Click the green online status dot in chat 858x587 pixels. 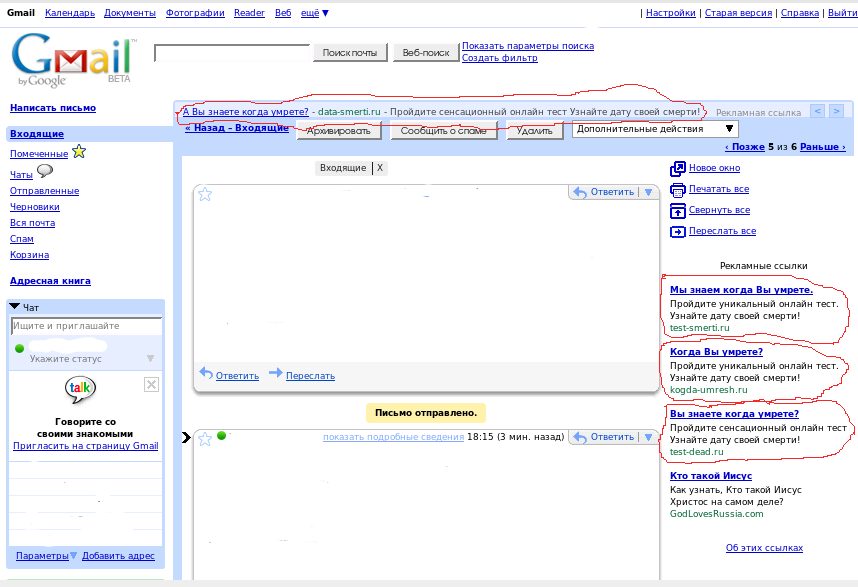point(20,348)
